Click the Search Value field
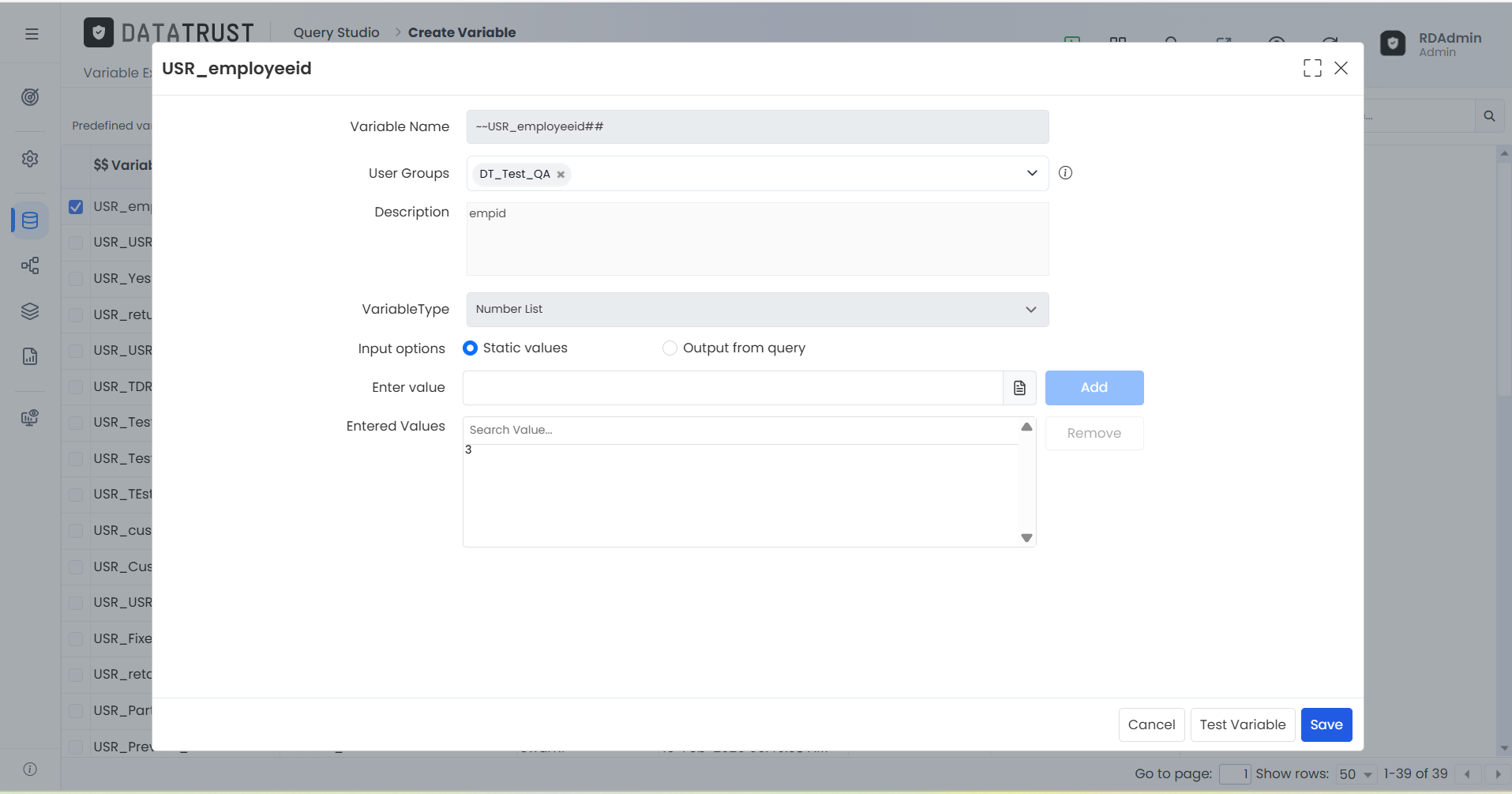 [741, 431]
